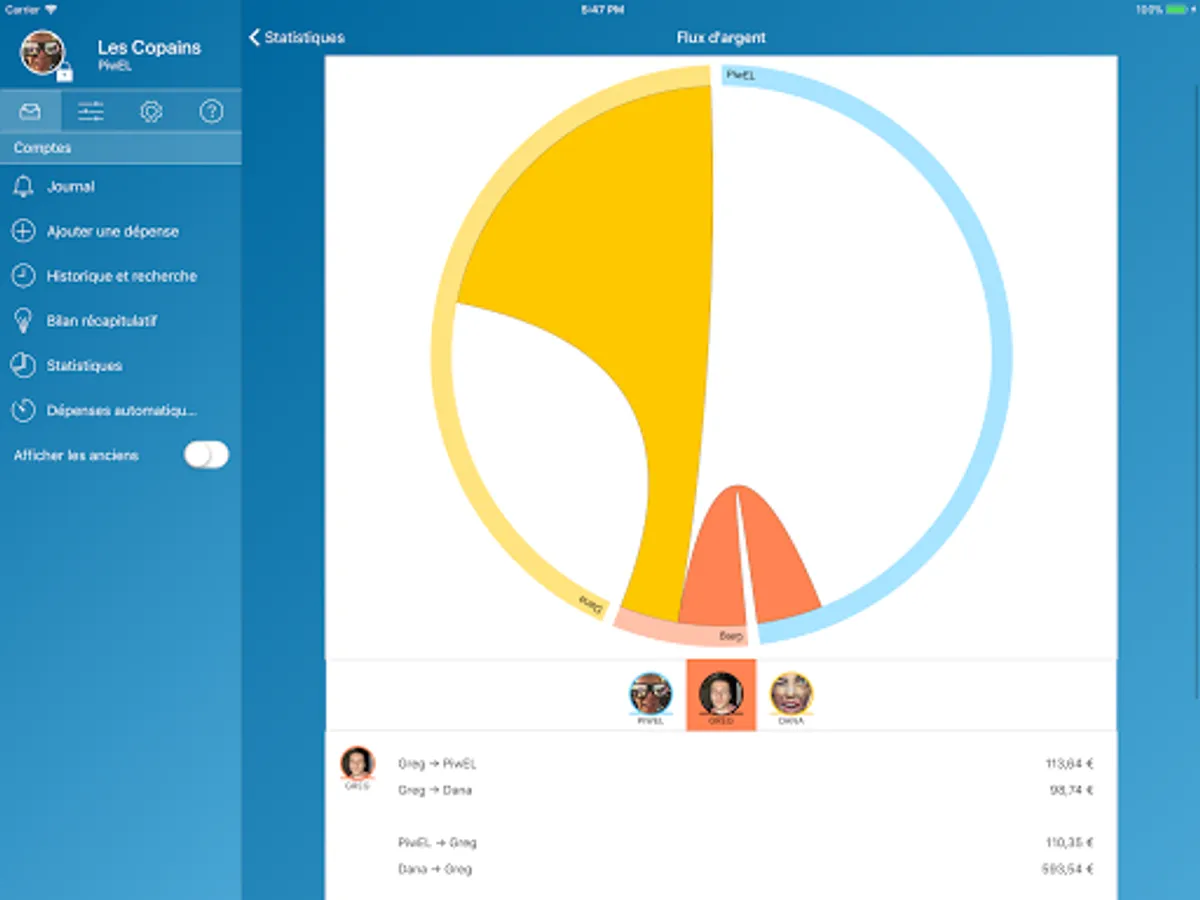Screen dimensions: 1200x900
Task: Click the clock icon for Historique et recherche
Action: 23,276
